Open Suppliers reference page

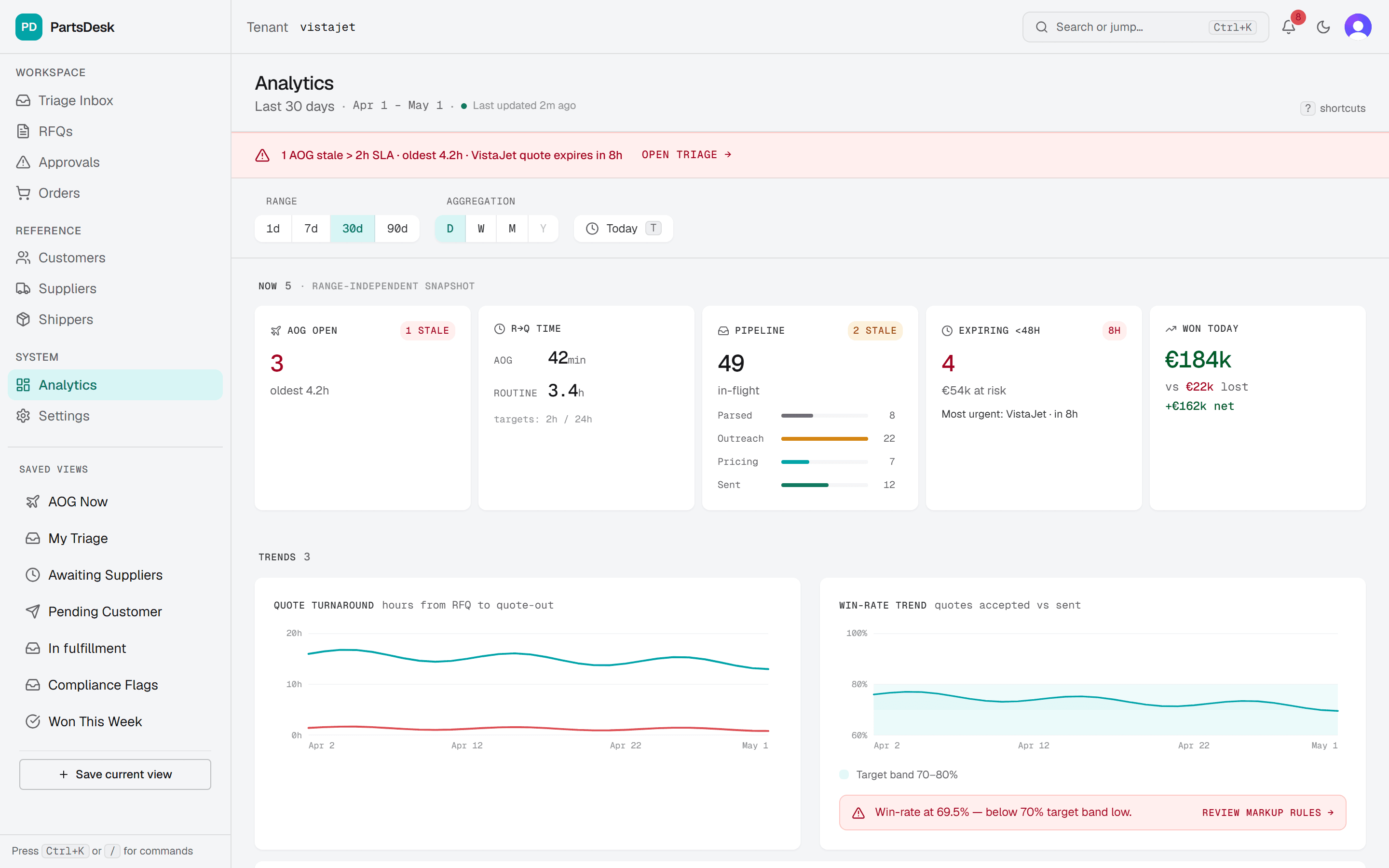pos(115,289)
